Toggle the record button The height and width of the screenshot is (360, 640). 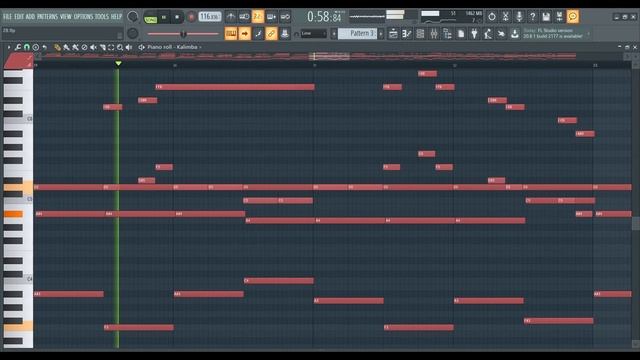coord(191,17)
